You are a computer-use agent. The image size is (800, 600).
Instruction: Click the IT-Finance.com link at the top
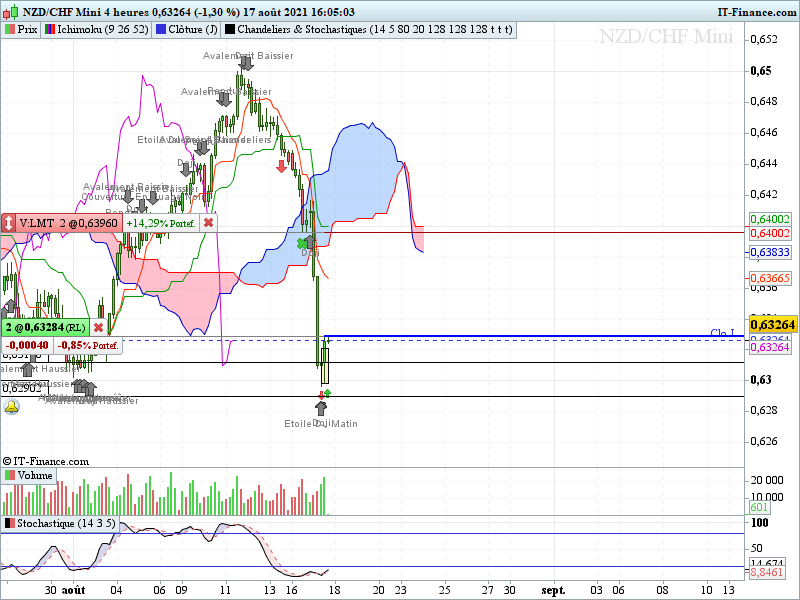(757, 12)
